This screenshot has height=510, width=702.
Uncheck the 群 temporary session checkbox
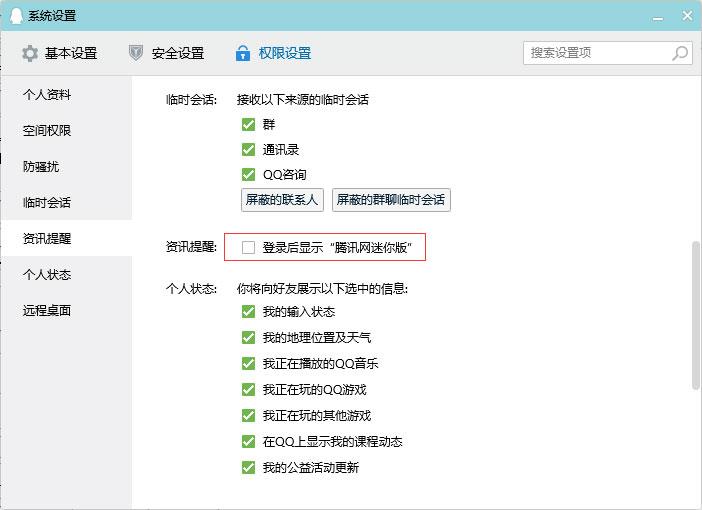tap(248, 124)
